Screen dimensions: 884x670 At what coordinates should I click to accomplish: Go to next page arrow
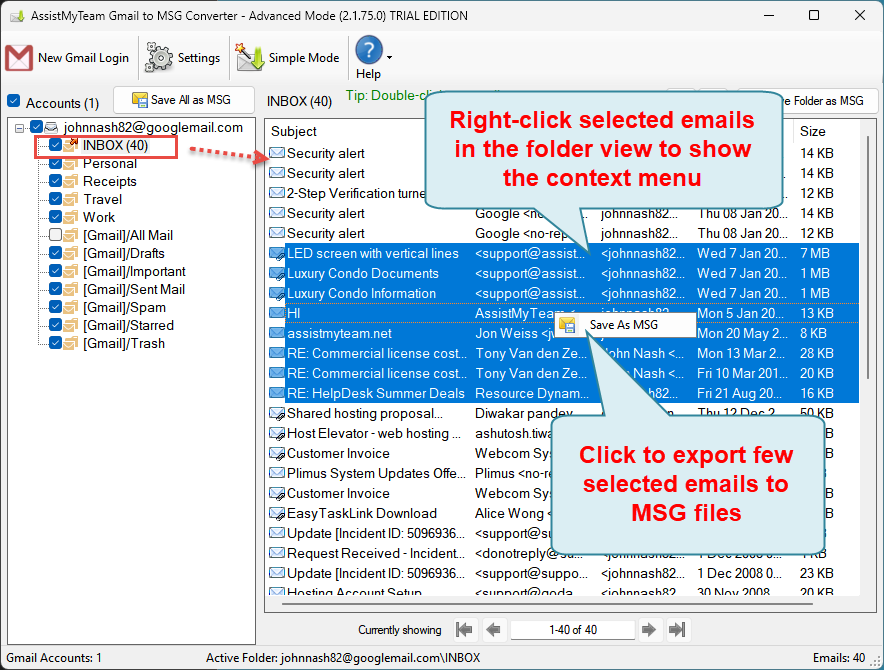pos(649,629)
